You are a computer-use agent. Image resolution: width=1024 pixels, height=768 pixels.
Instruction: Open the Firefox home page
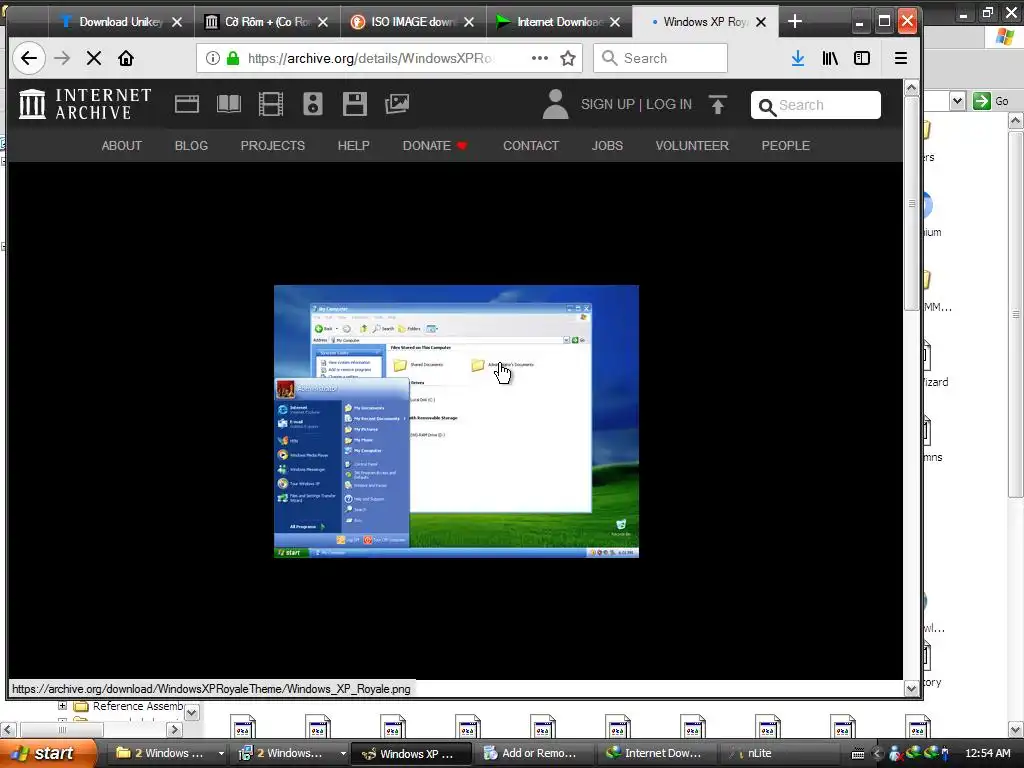click(125, 58)
